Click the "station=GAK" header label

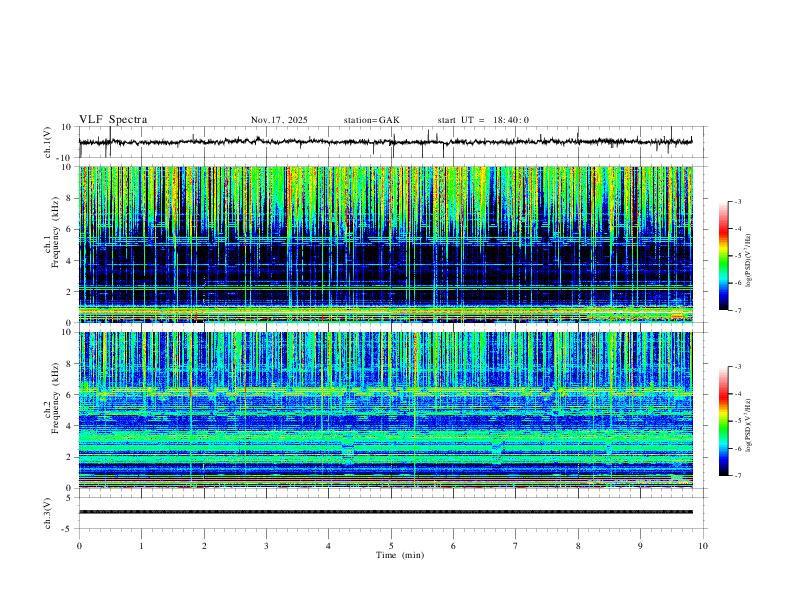click(371, 120)
